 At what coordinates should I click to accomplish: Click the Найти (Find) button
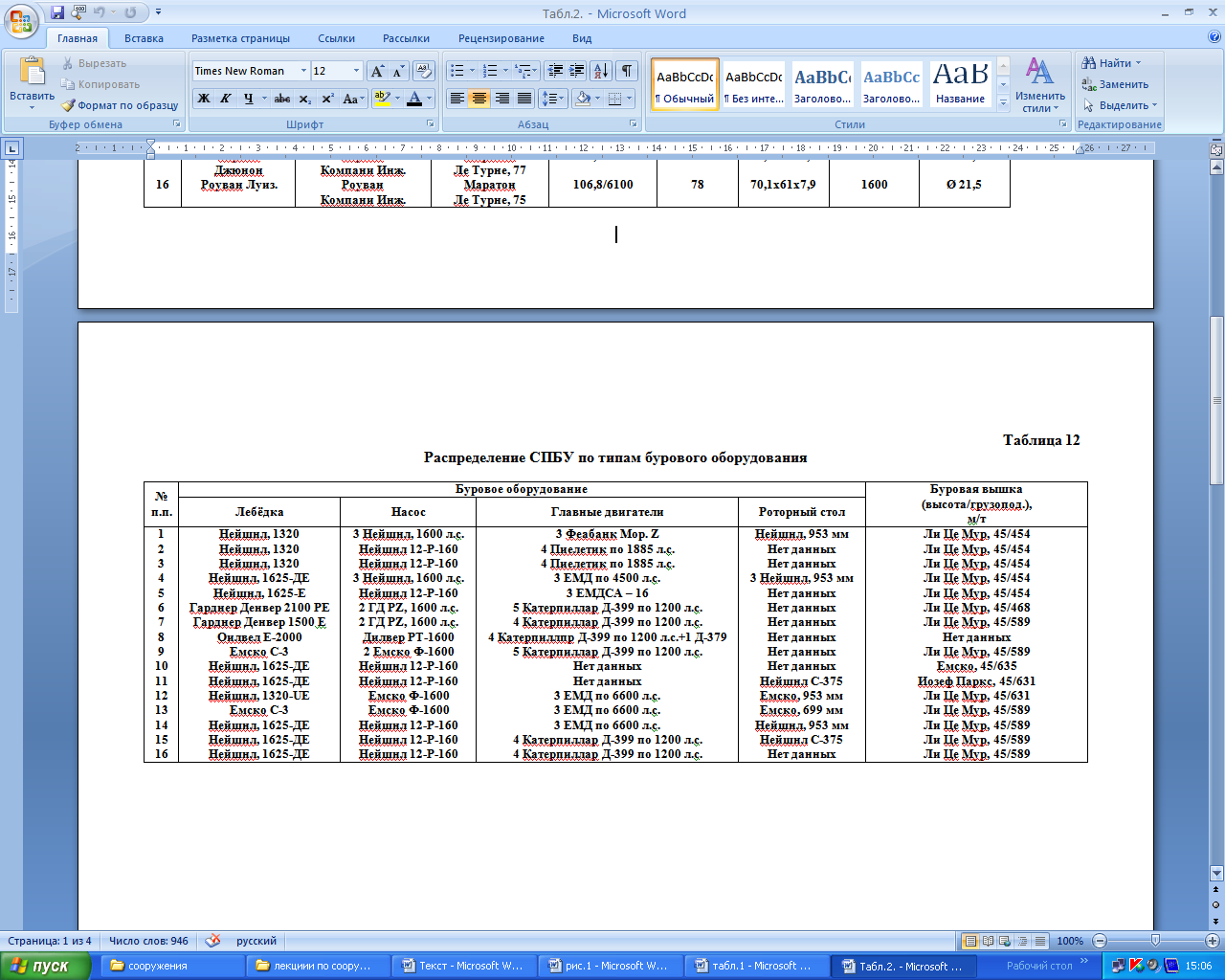(1113, 63)
